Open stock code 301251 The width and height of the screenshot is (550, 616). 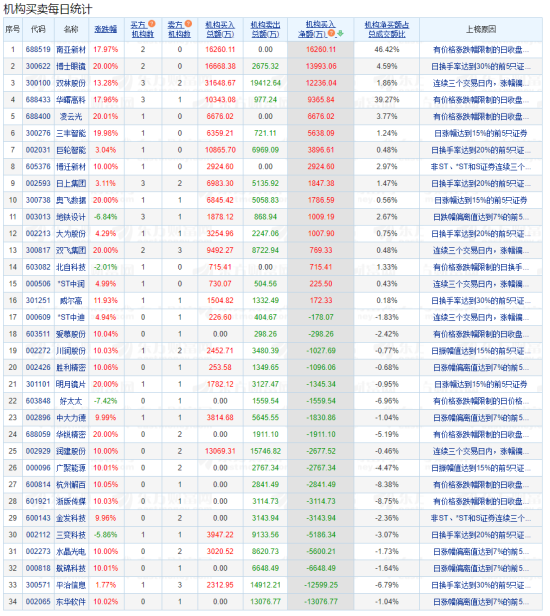pos(38,301)
